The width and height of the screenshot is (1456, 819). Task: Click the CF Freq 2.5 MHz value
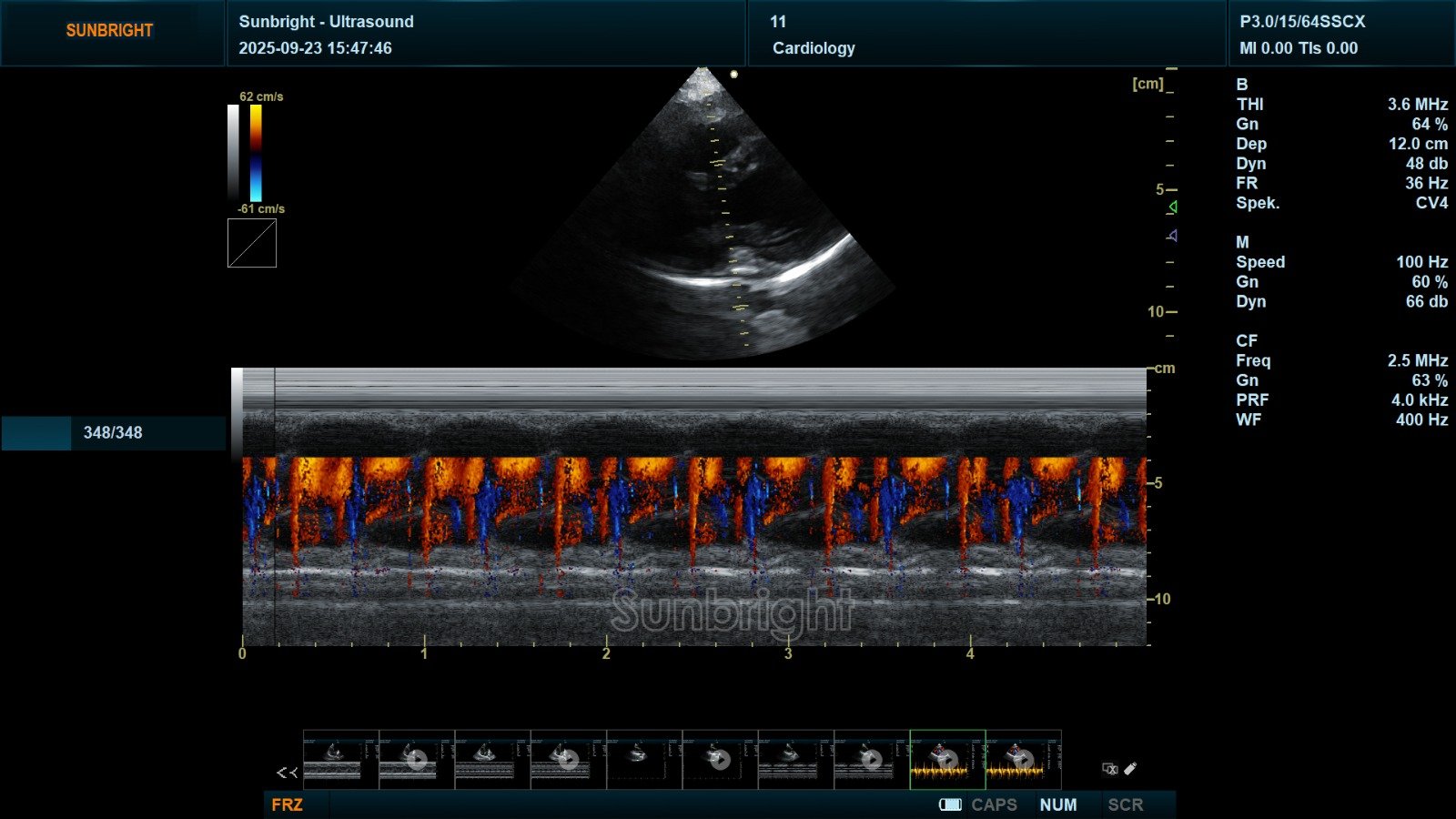(x=1417, y=360)
